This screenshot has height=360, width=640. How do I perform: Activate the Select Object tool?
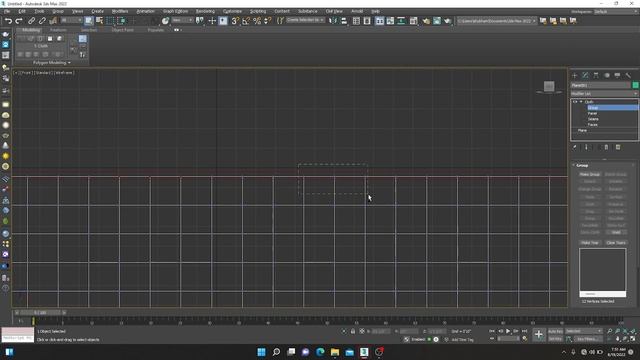[89, 21]
